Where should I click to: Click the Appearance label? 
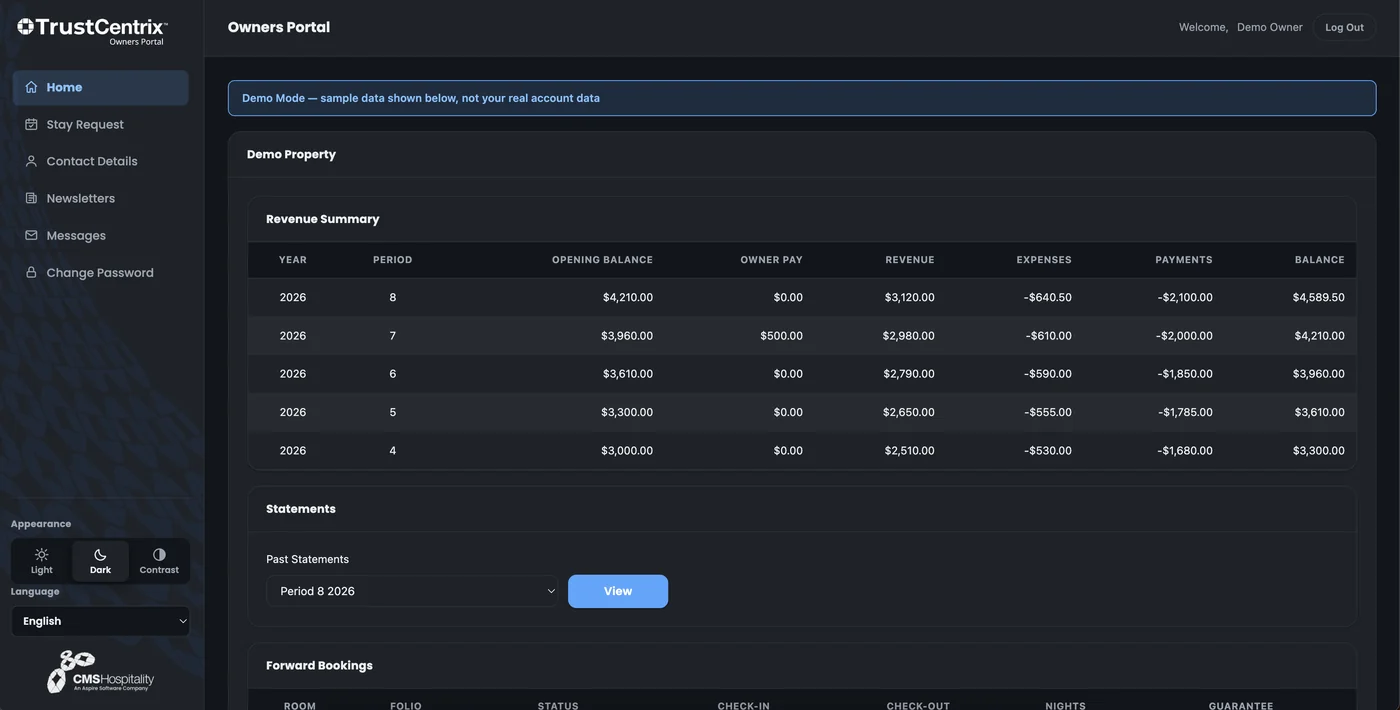point(41,524)
